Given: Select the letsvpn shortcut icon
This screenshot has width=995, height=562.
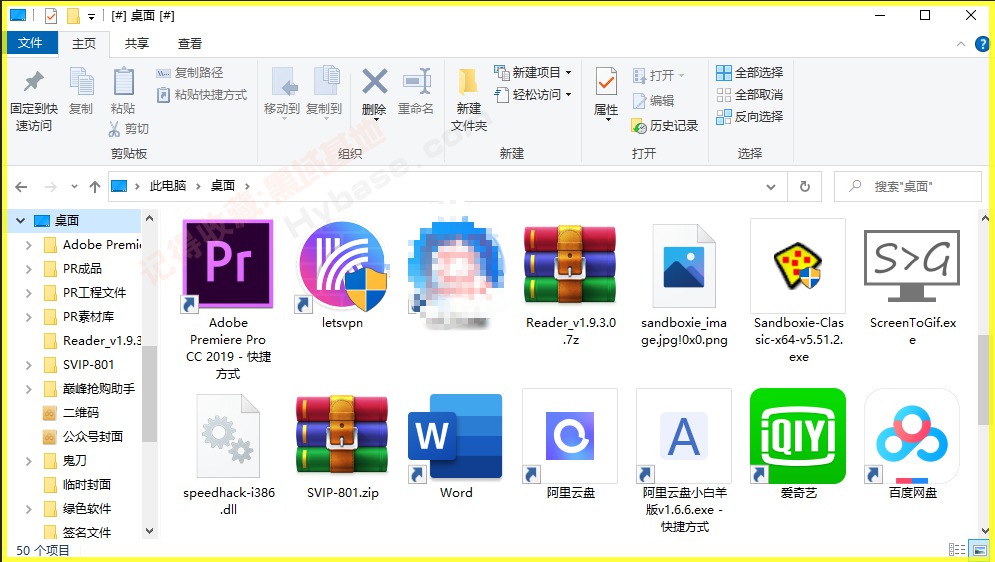Looking at the screenshot, I should coord(342,266).
